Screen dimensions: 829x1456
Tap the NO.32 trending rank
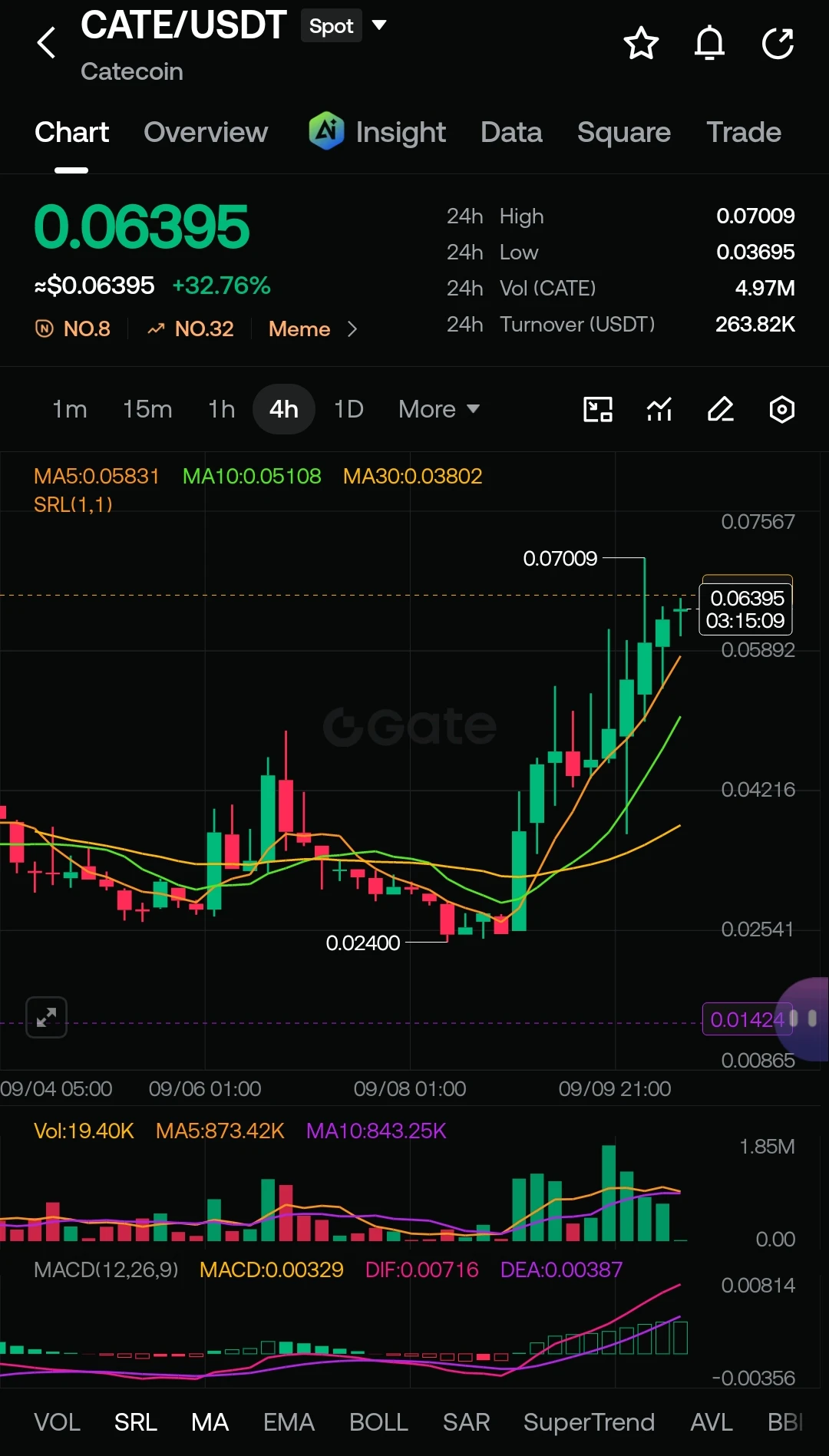pyautogui.click(x=190, y=329)
